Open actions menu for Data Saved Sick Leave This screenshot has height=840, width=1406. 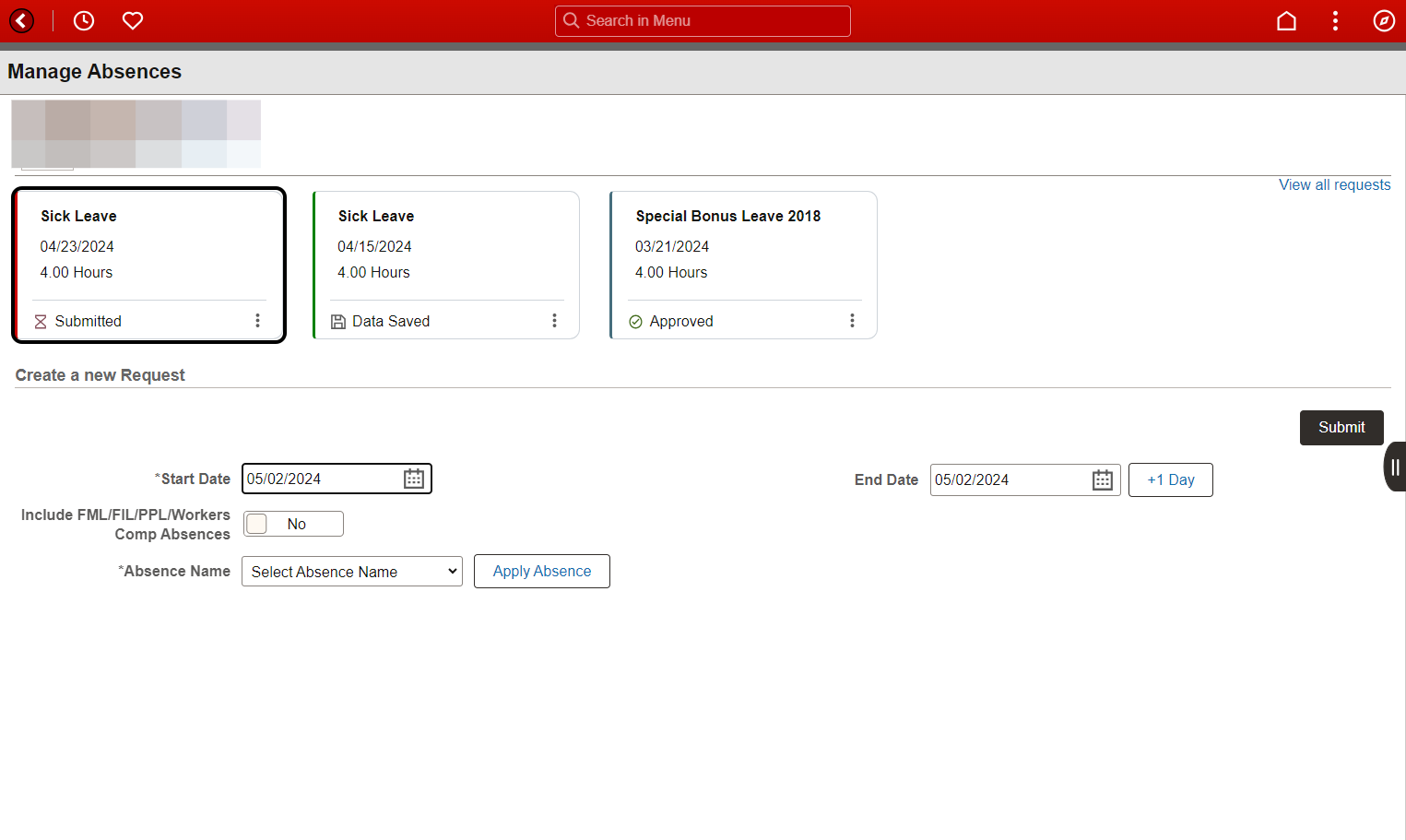point(554,320)
